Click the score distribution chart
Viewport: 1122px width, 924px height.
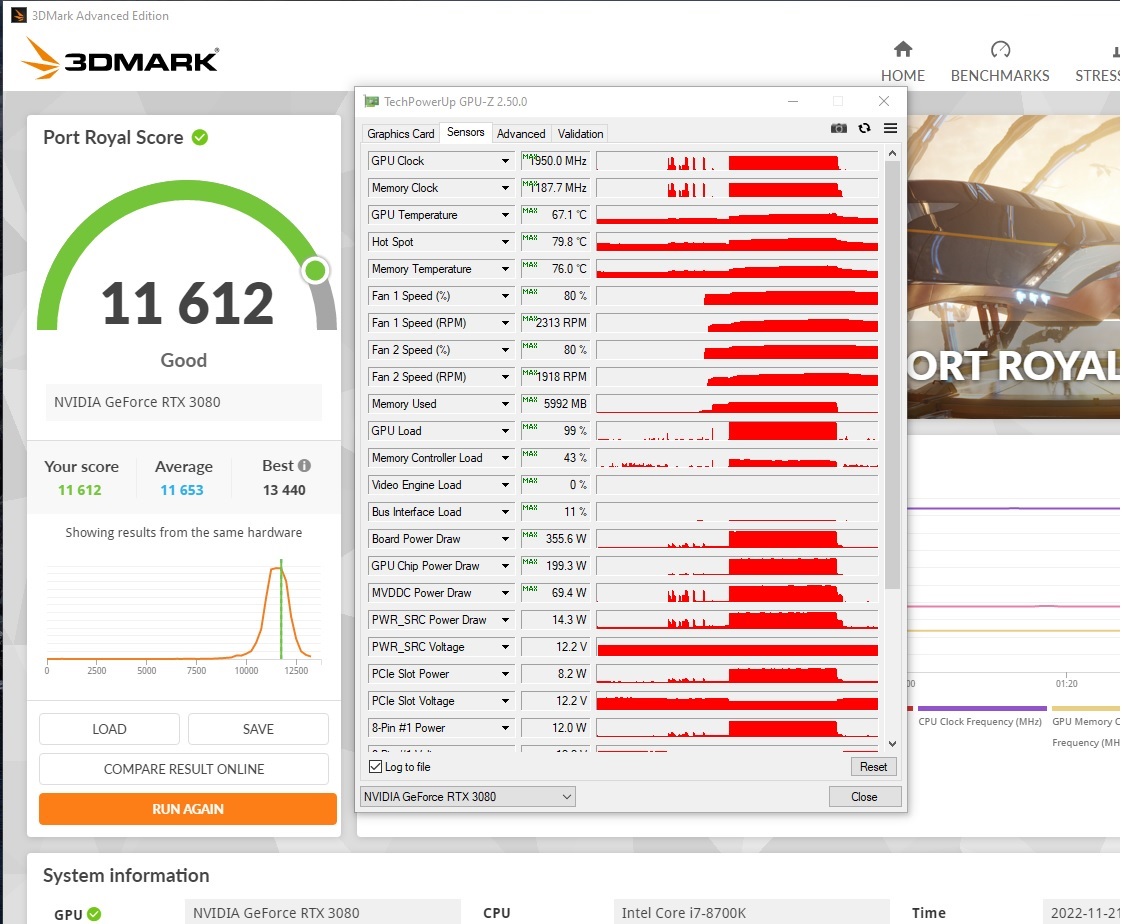pos(184,616)
